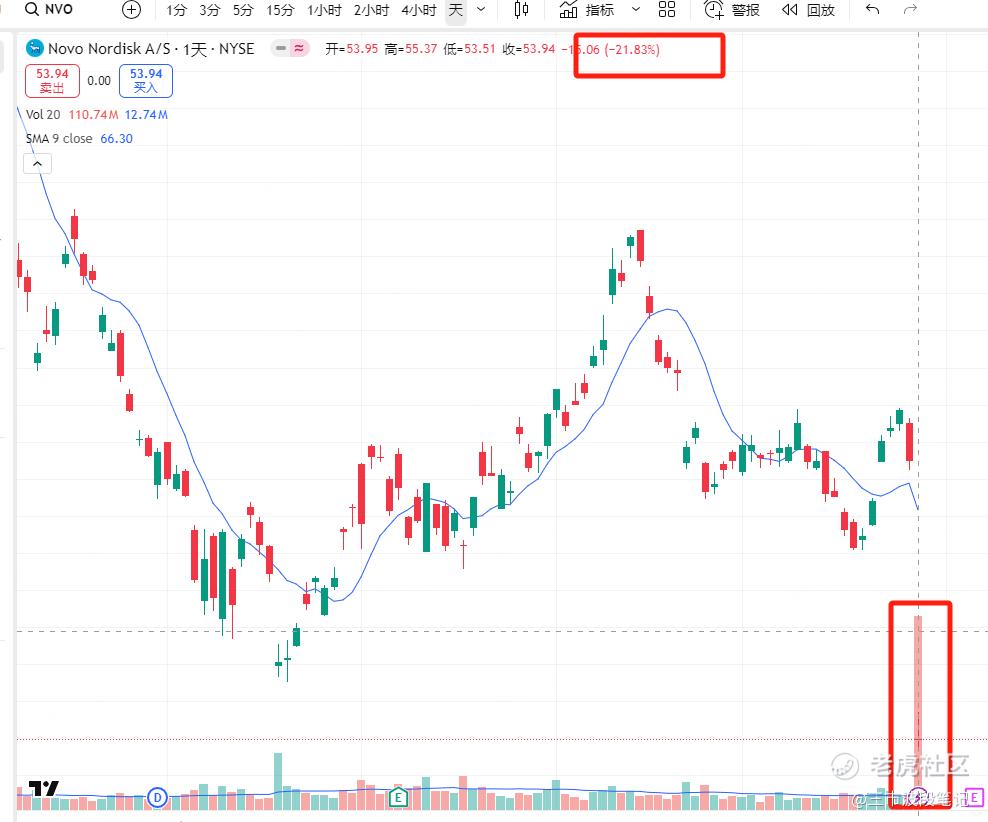Viewport: 988px width, 822px height.
Task: Click dividend D marker on timeline
Action: coord(157,798)
